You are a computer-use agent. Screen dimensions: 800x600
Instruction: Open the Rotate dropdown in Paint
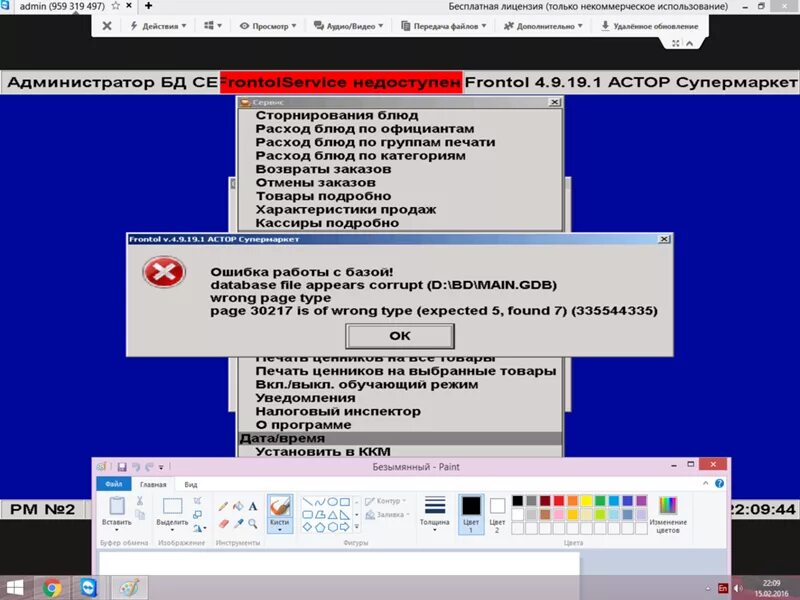[x=199, y=528]
